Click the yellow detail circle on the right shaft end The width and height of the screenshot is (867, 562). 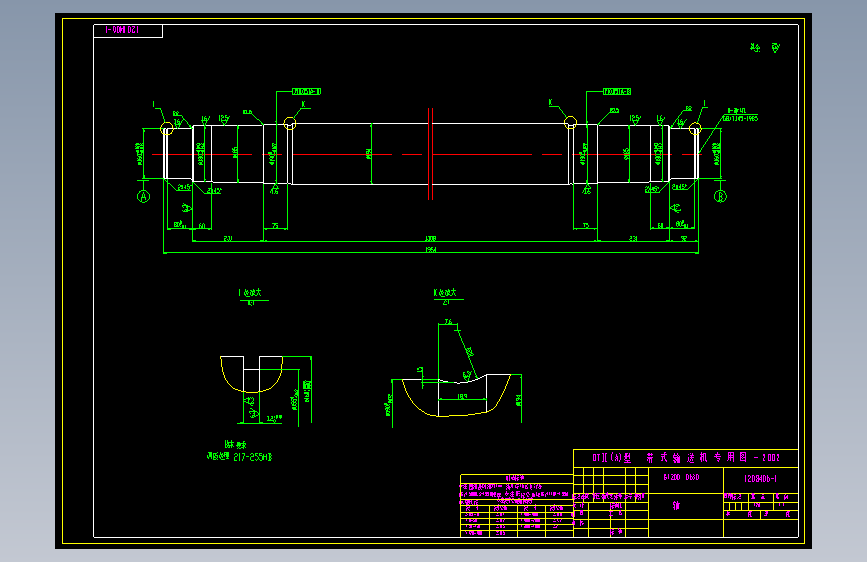point(695,129)
